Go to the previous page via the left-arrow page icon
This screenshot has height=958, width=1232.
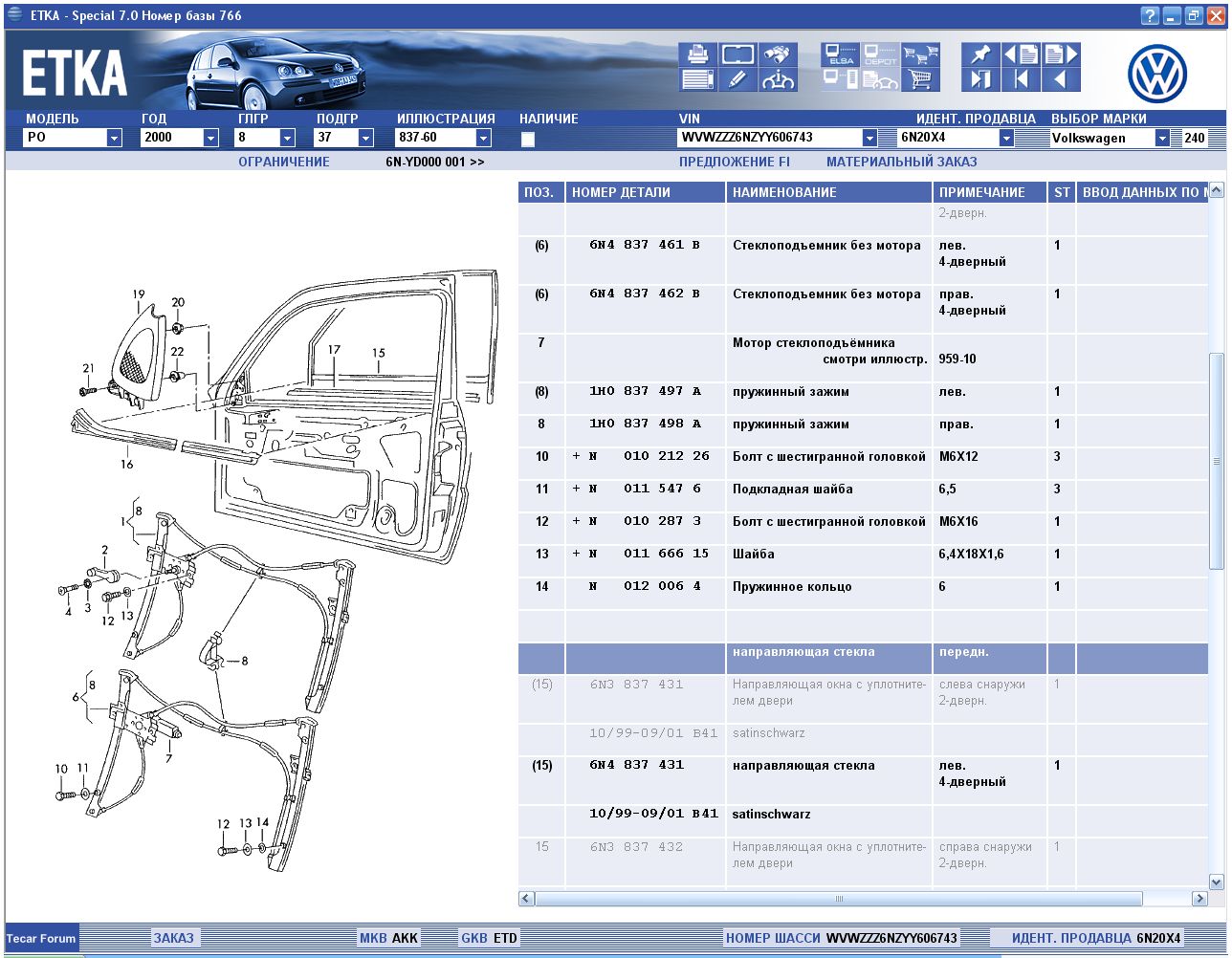click(1021, 54)
